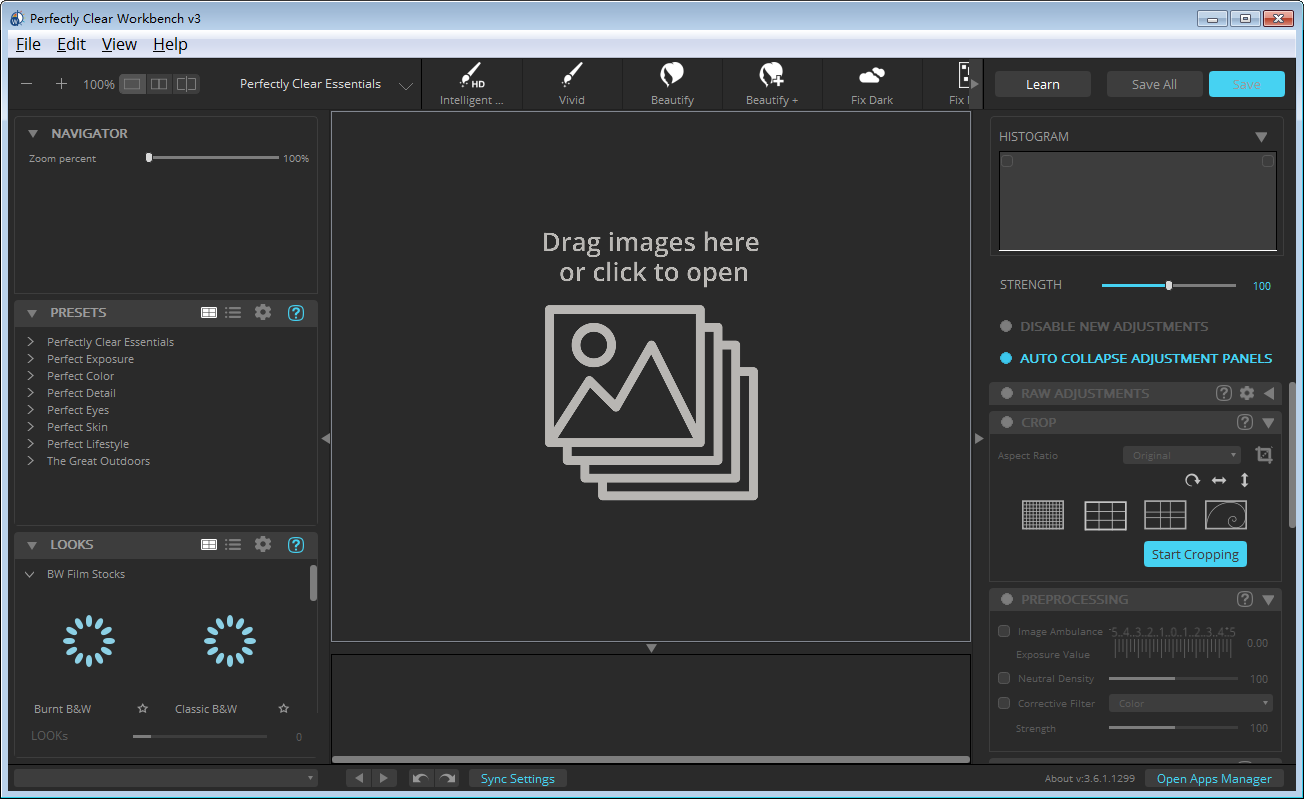The width and height of the screenshot is (1304, 799).
Task: Select the fine grid crop overlay
Action: 1043,515
